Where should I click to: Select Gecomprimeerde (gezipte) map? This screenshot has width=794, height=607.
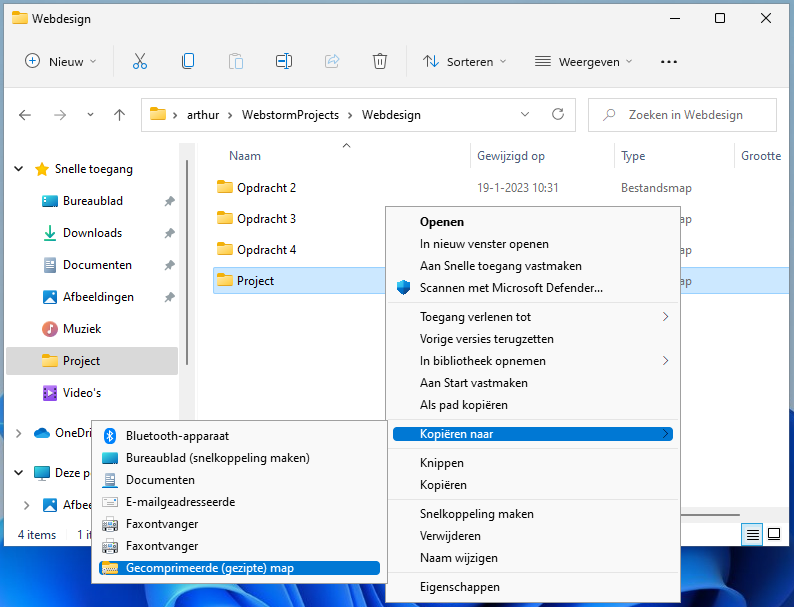(239, 568)
